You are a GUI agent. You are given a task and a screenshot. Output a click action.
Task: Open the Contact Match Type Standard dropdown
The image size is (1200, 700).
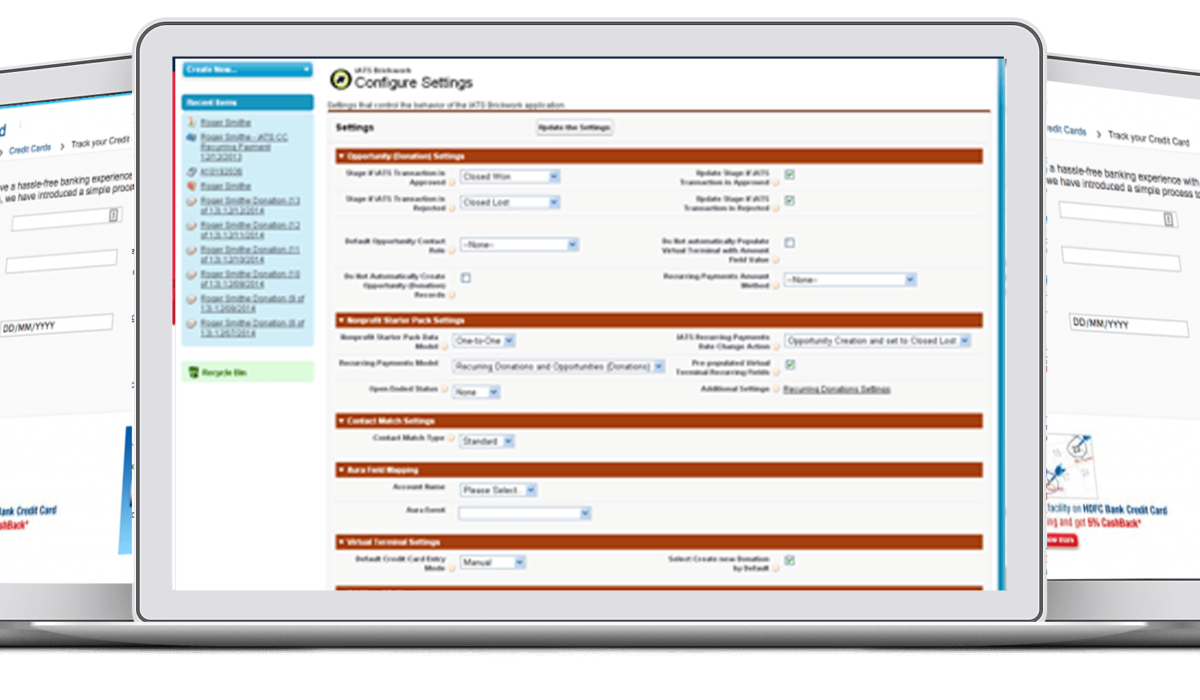pos(487,441)
